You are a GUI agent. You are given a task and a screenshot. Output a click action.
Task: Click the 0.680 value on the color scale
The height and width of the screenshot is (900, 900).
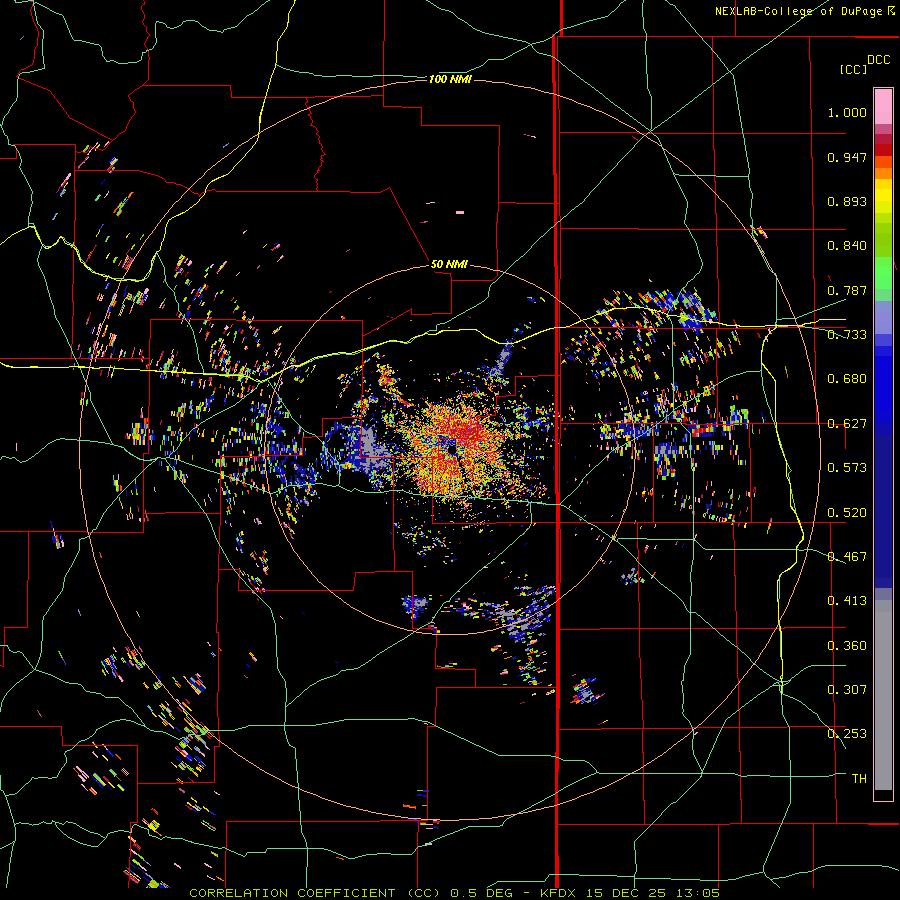pos(847,379)
